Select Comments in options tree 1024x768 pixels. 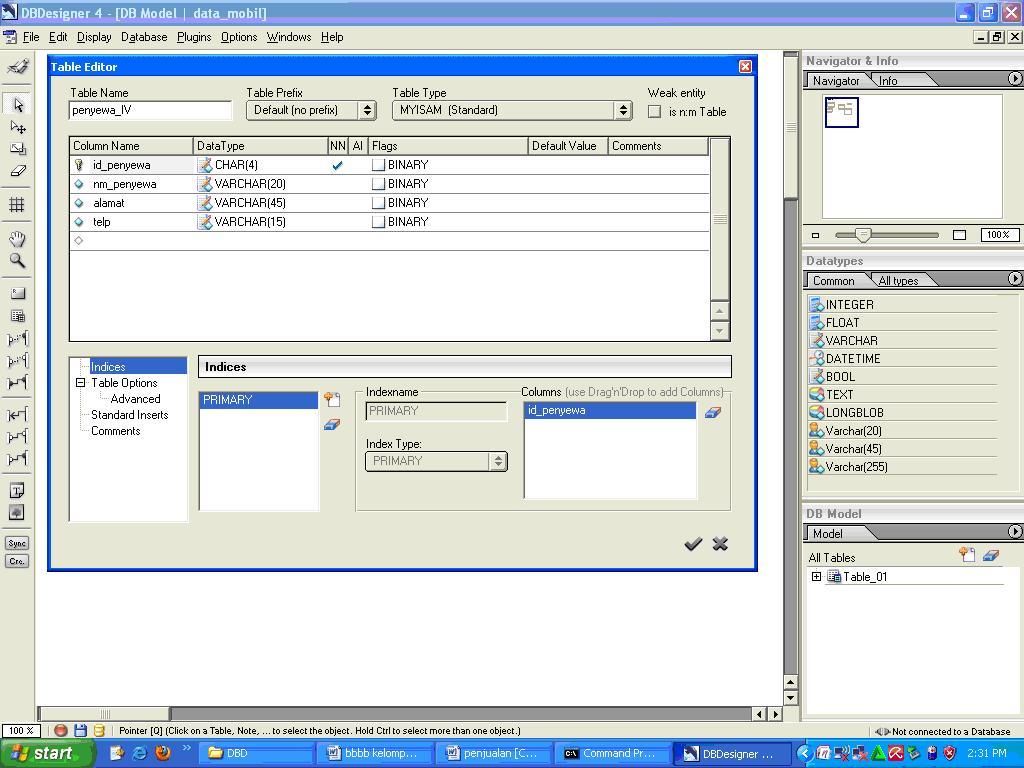coord(116,431)
